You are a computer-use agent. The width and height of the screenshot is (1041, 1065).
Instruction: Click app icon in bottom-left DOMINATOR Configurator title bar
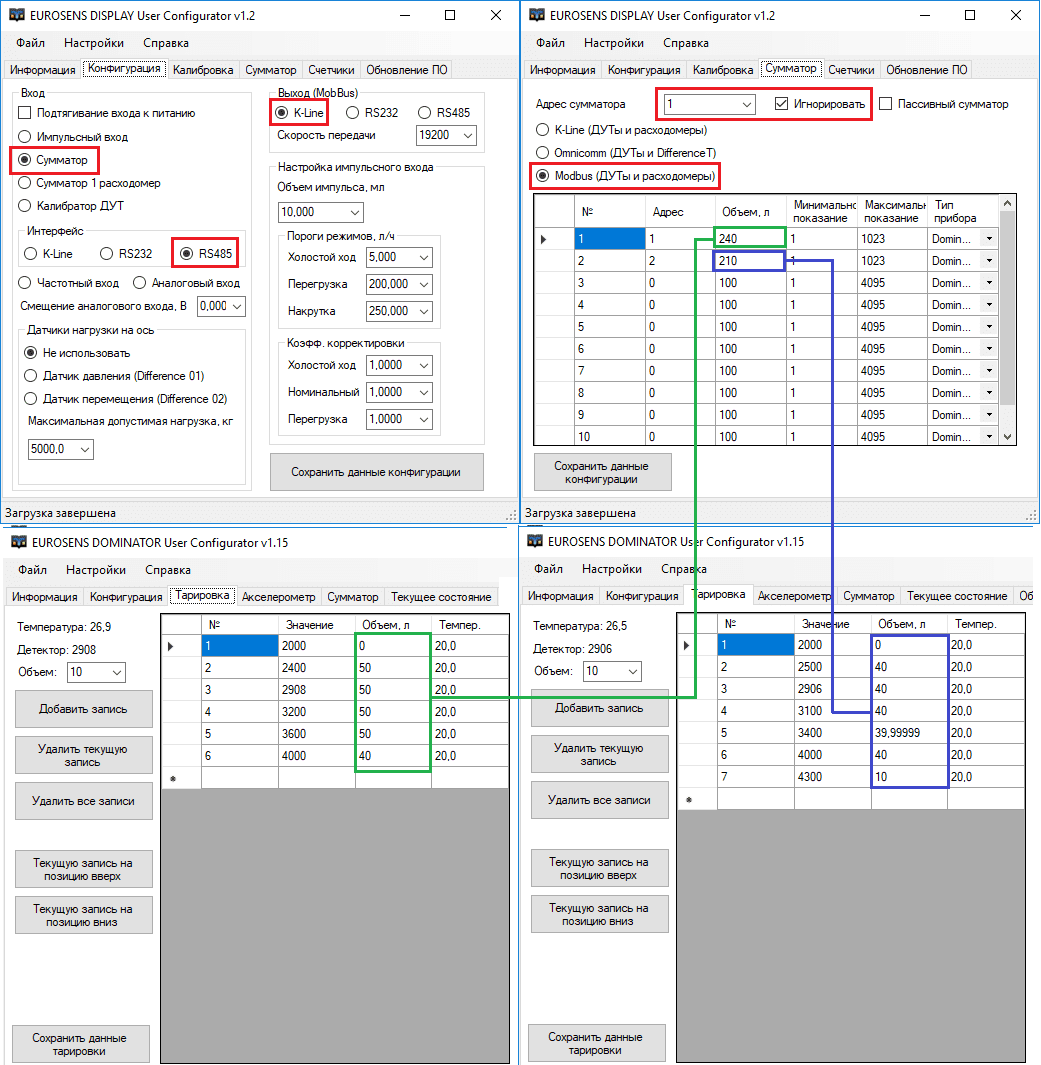(x=19, y=541)
